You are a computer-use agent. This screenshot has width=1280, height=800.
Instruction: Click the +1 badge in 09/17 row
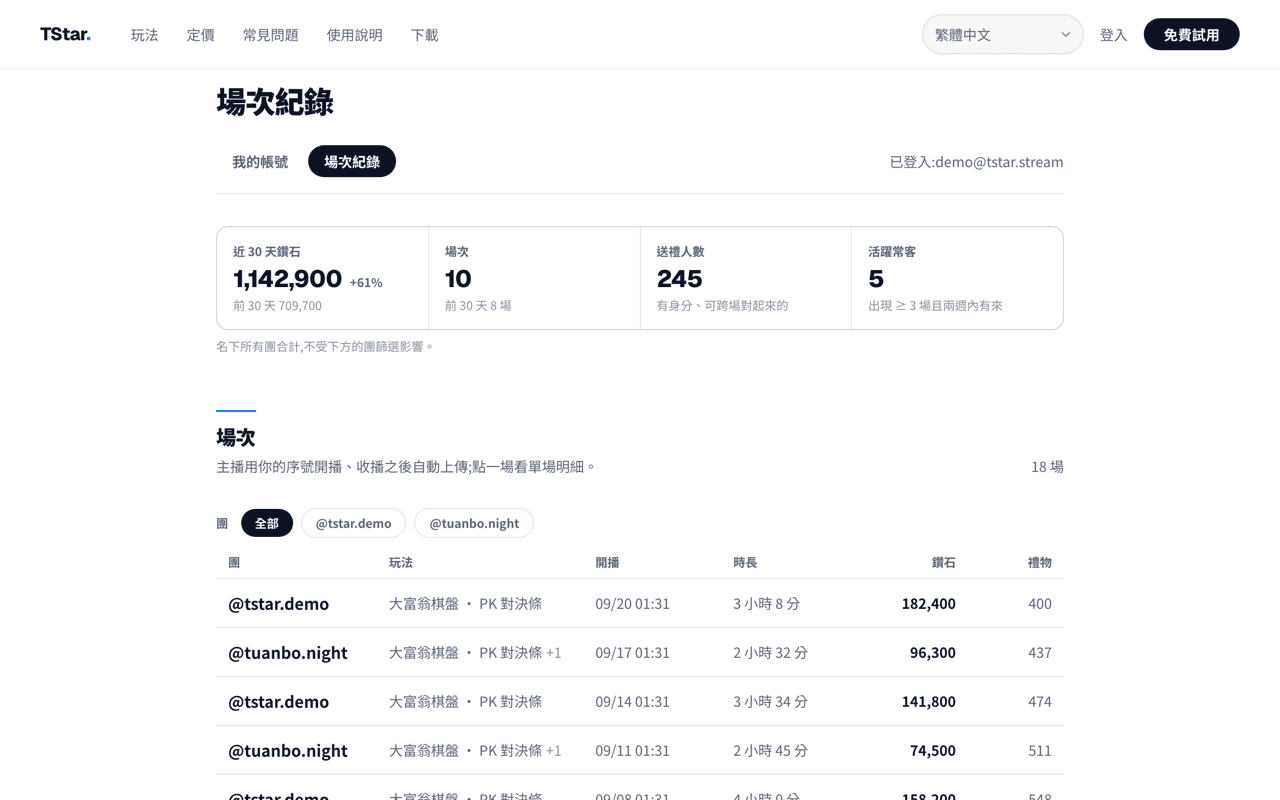[553, 652]
